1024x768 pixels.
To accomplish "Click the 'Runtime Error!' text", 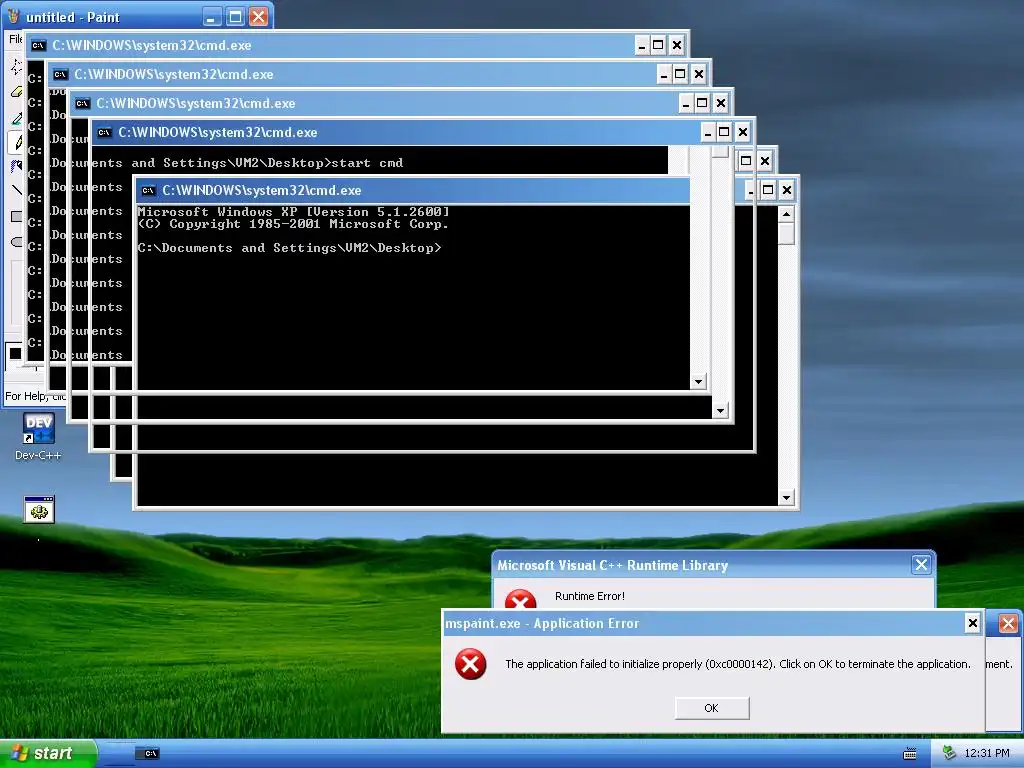I will (590, 596).
